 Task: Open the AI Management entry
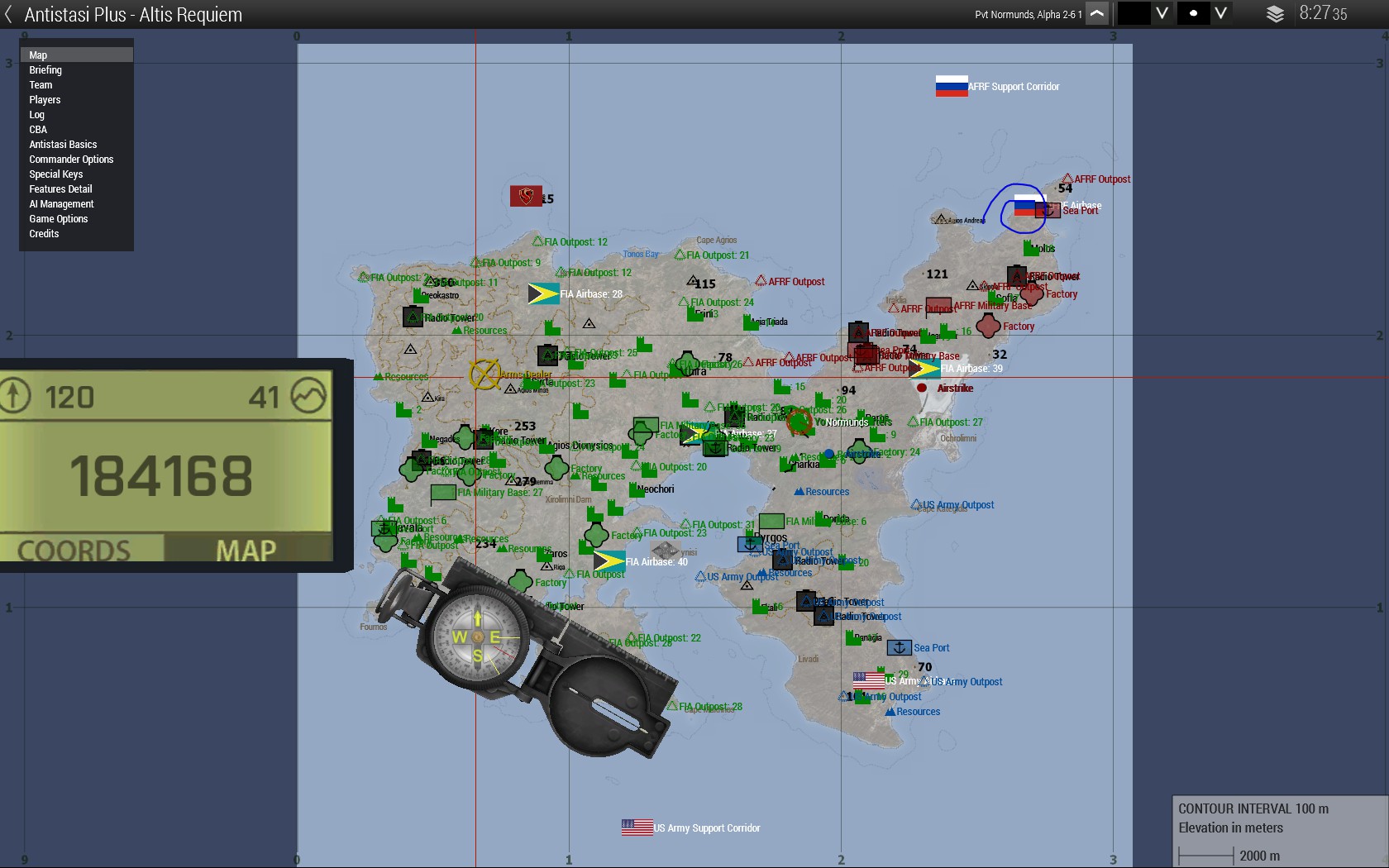click(61, 204)
